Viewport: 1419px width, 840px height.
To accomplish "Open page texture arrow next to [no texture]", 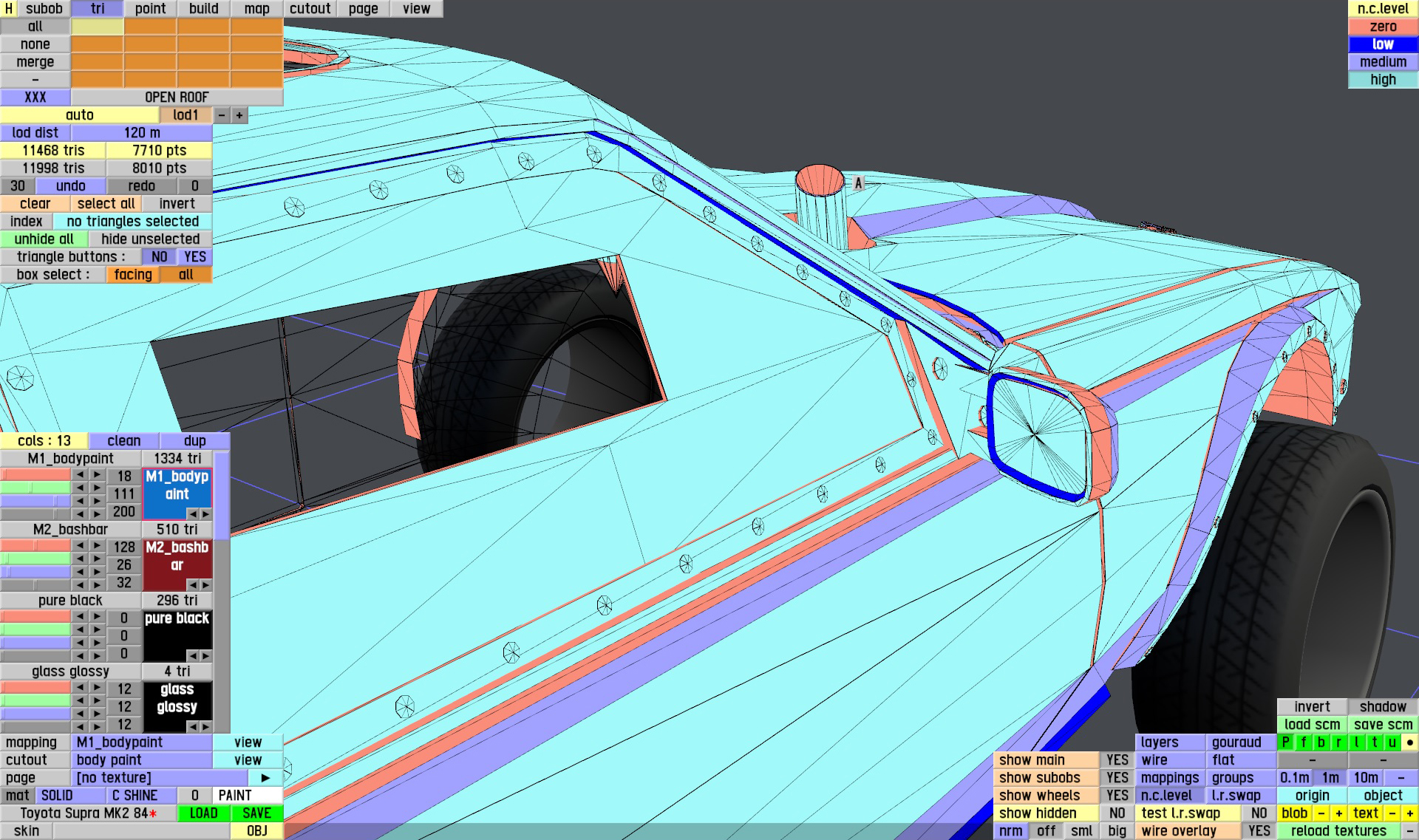I will pyautogui.click(x=265, y=778).
